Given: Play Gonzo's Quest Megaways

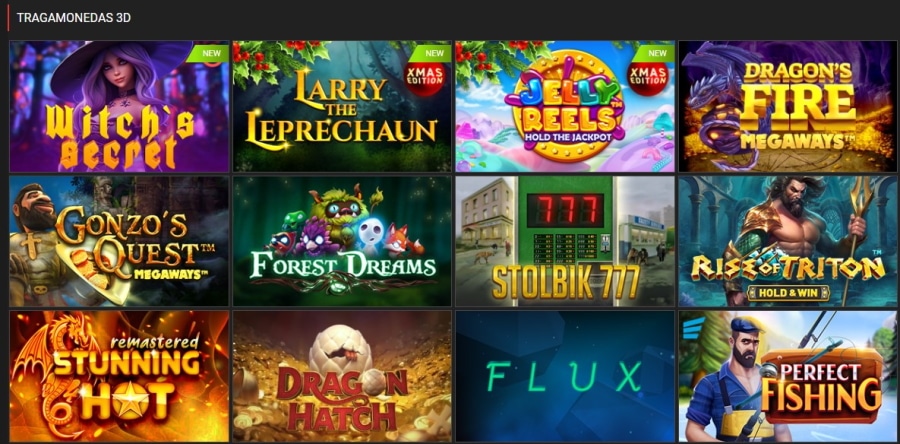Looking at the screenshot, I should (119, 241).
